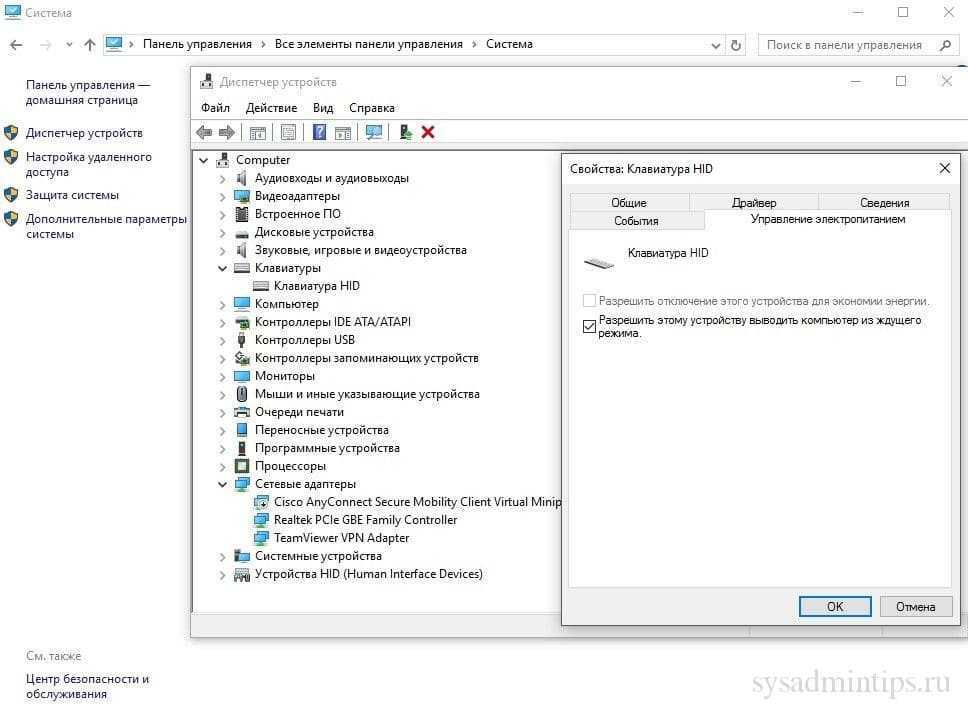Click the update driver toolbar icon
The width and height of the screenshot is (968, 719).
click(405, 132)
